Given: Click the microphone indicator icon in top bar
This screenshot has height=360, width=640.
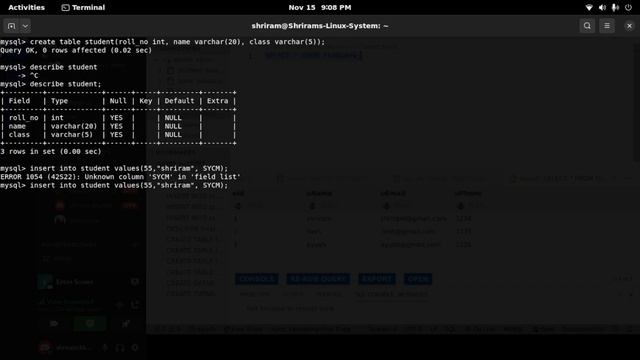Looking at the screenshot, I should (615, 7).
